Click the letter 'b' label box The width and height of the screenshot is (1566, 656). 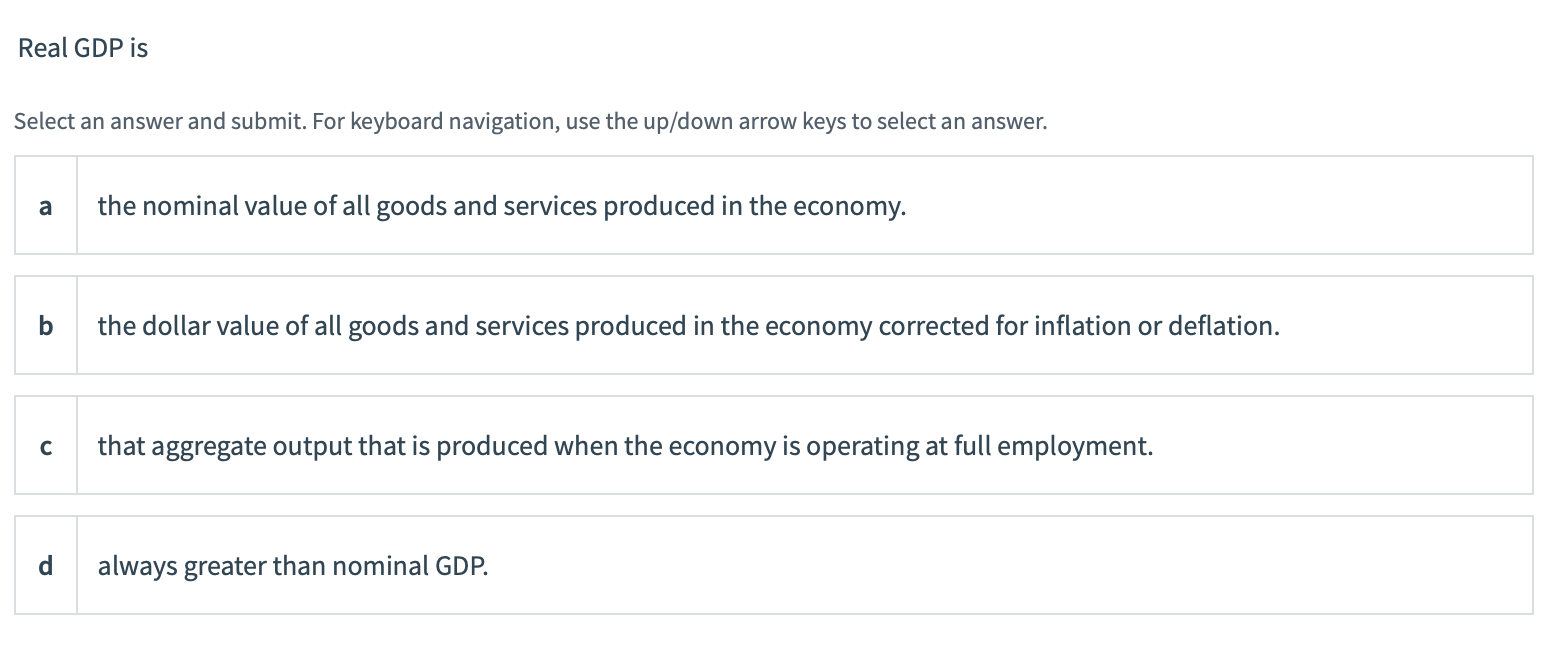(x=45, y=325)
